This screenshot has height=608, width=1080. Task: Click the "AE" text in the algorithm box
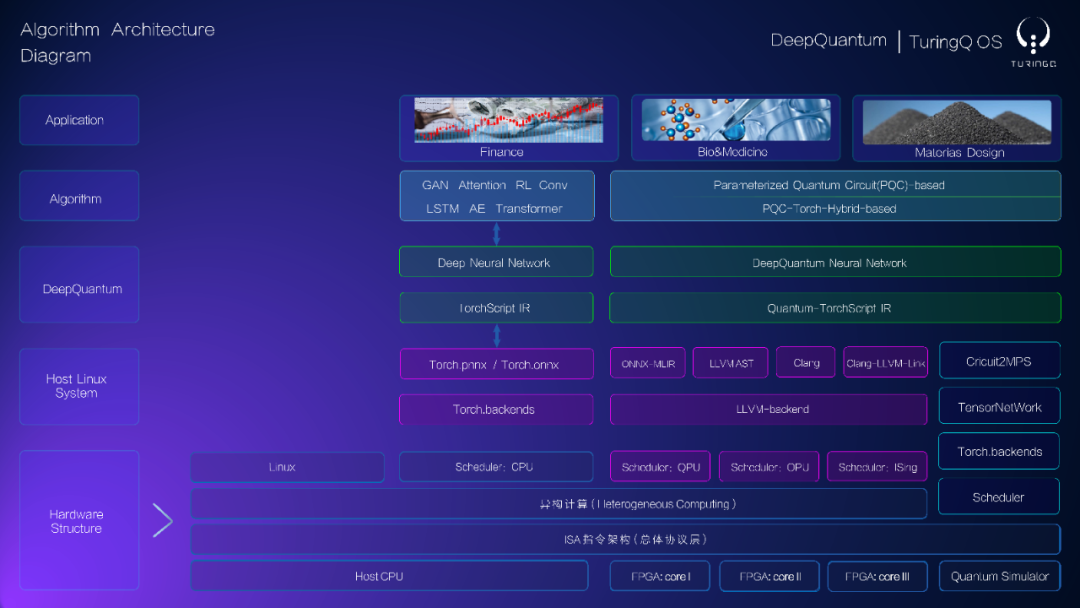coord(477,208)
